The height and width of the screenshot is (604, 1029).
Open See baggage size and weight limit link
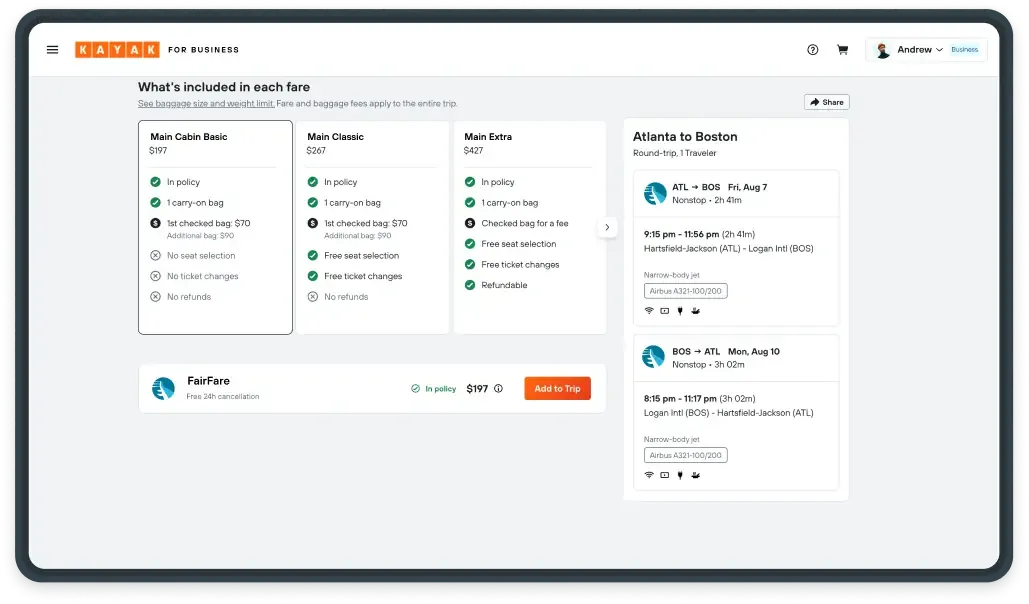coord(206,104)
